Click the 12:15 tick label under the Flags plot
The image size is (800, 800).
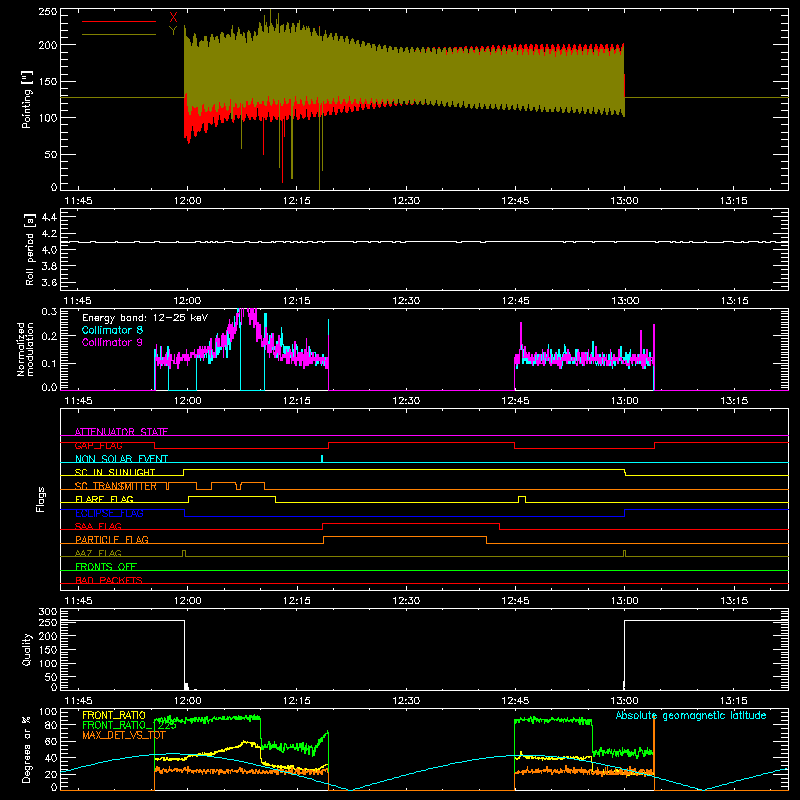296,601
